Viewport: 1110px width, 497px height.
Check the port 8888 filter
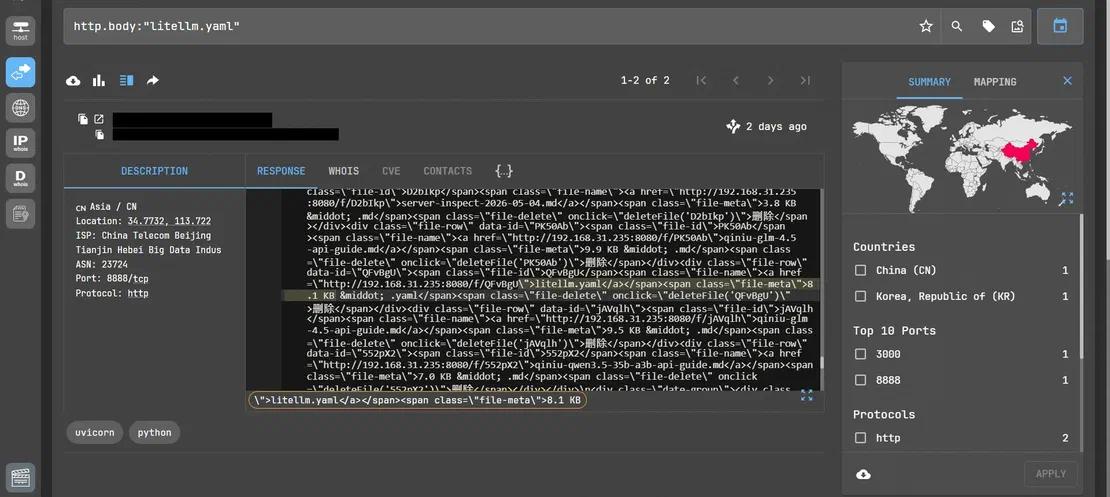point(860,380)
